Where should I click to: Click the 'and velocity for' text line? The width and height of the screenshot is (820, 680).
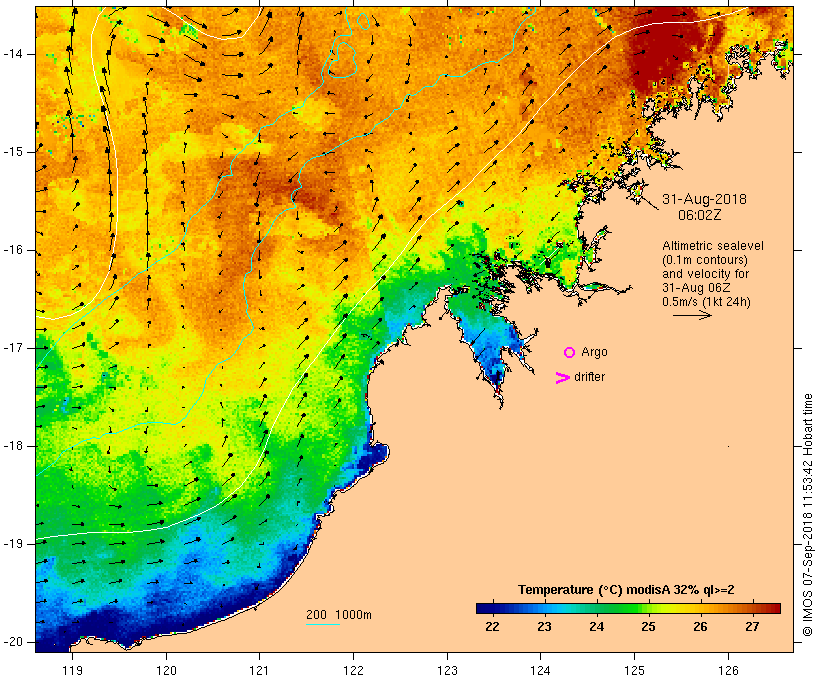click(705, 274)
